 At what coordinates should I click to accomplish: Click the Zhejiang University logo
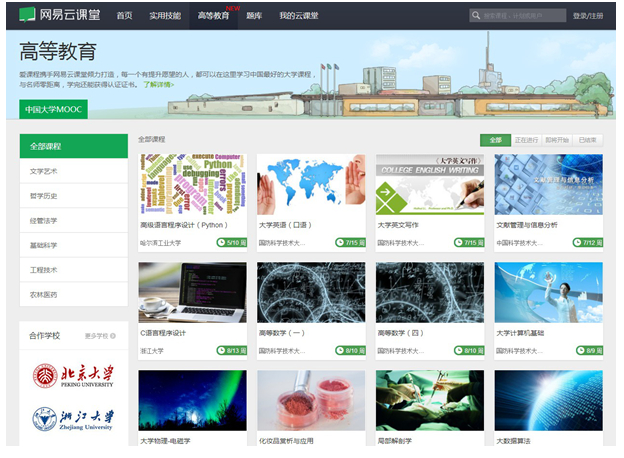coord(73,419)
